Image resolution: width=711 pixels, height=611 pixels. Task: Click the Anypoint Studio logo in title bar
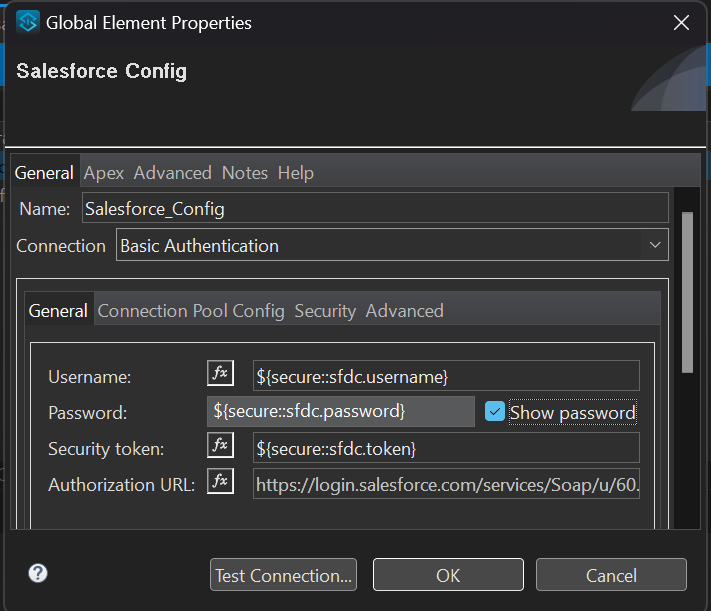[x=29, y=22]
